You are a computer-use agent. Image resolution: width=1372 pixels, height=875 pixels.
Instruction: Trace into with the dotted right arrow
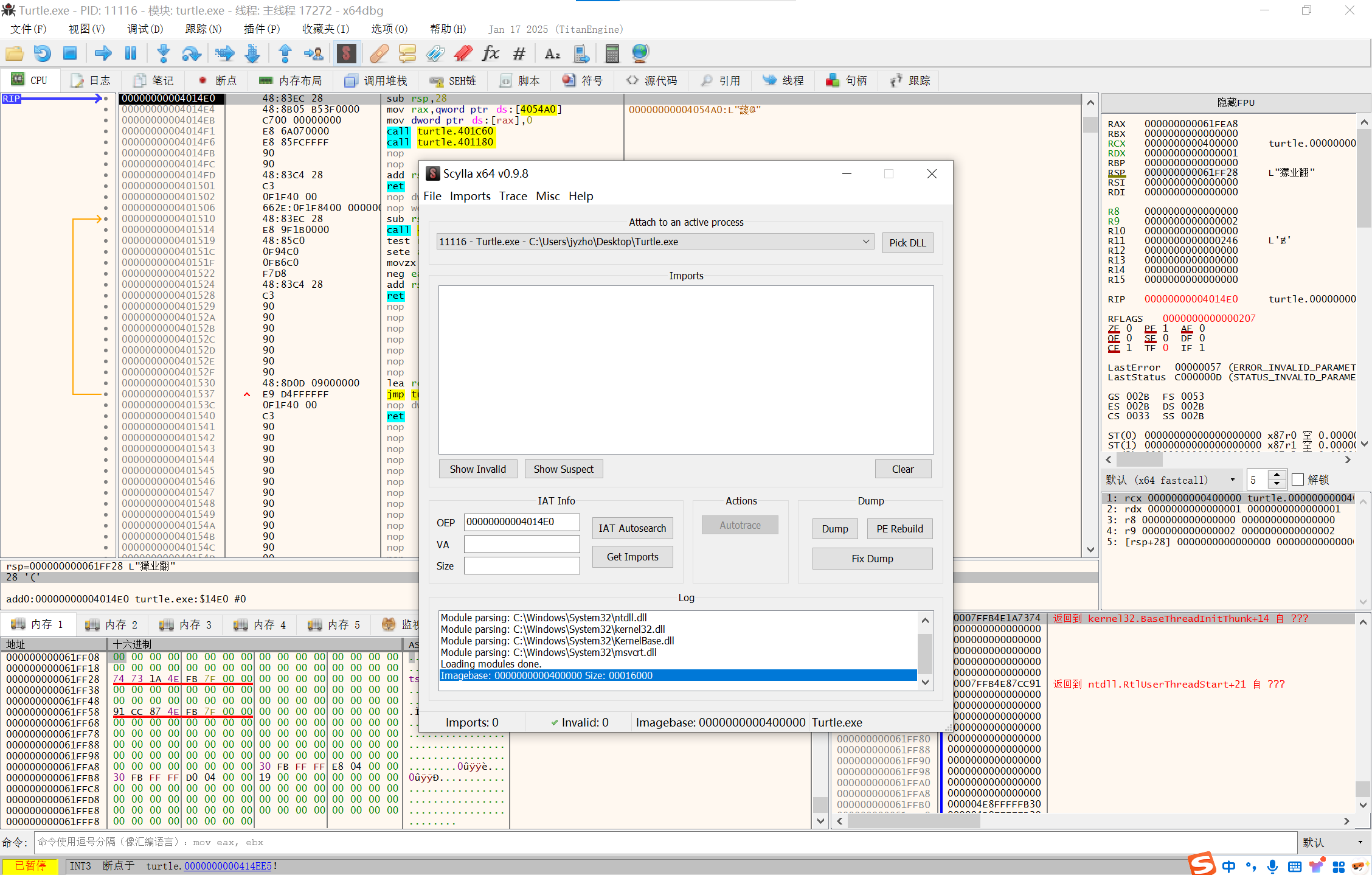[x=224, y=54]
